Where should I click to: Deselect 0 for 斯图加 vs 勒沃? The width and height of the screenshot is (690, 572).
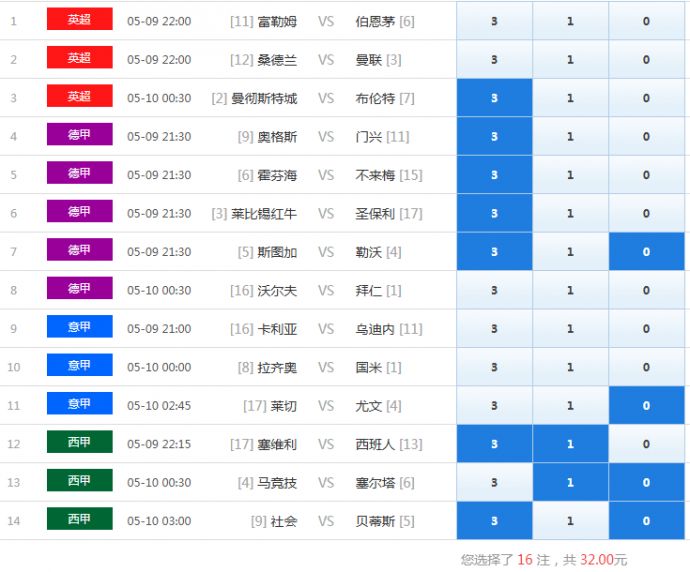click(x=646, y=252)
